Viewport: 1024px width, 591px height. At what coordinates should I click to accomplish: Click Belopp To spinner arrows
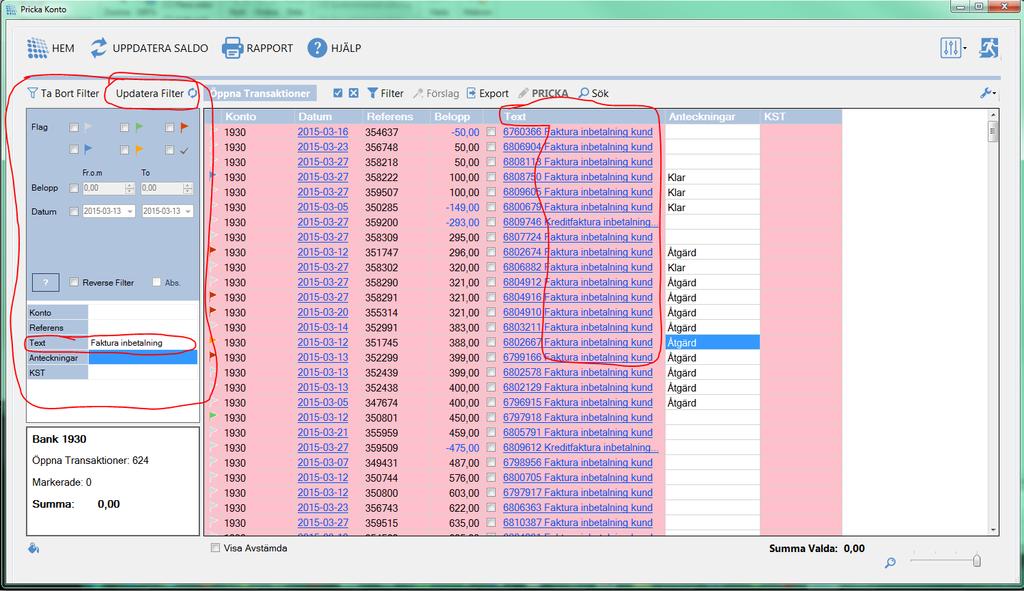click(x=188, y=188)
